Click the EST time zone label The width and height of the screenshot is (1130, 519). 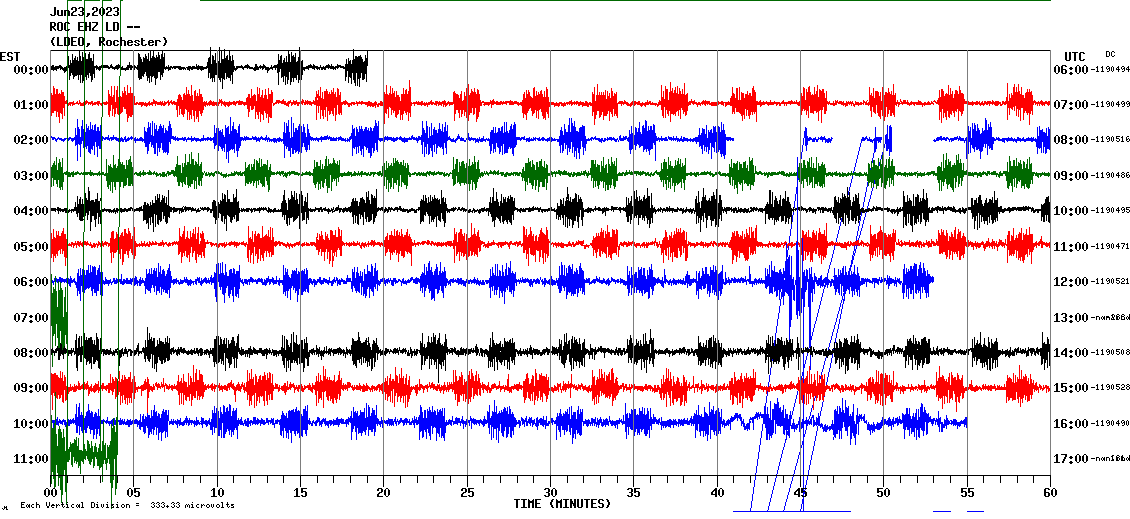10,56
